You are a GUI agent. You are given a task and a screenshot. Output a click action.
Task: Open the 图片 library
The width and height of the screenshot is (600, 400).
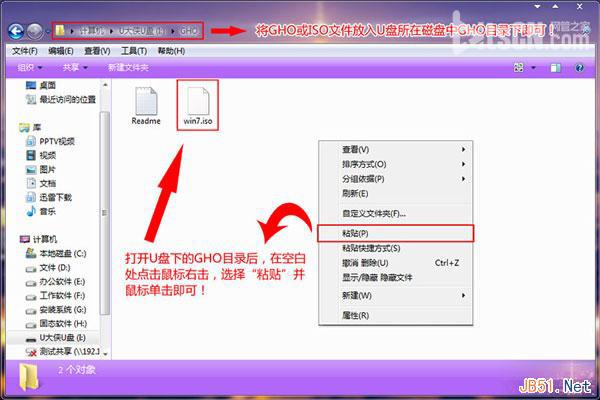(x=41, y=170)
